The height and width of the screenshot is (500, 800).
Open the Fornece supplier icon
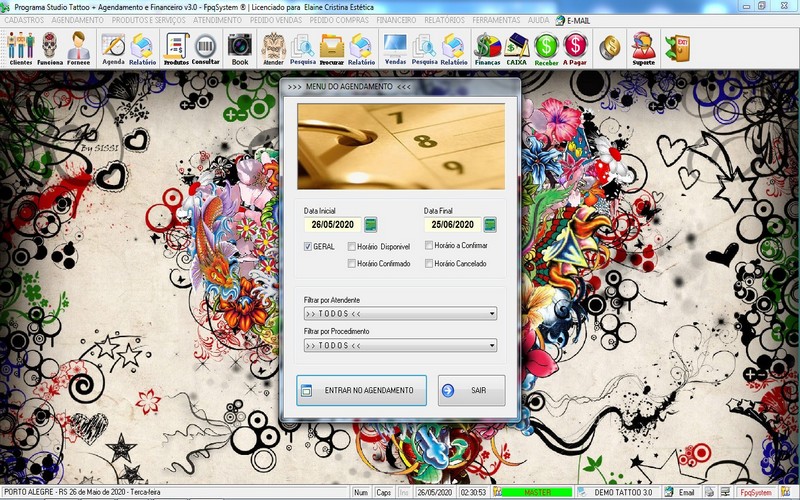[x=79, y=48]
